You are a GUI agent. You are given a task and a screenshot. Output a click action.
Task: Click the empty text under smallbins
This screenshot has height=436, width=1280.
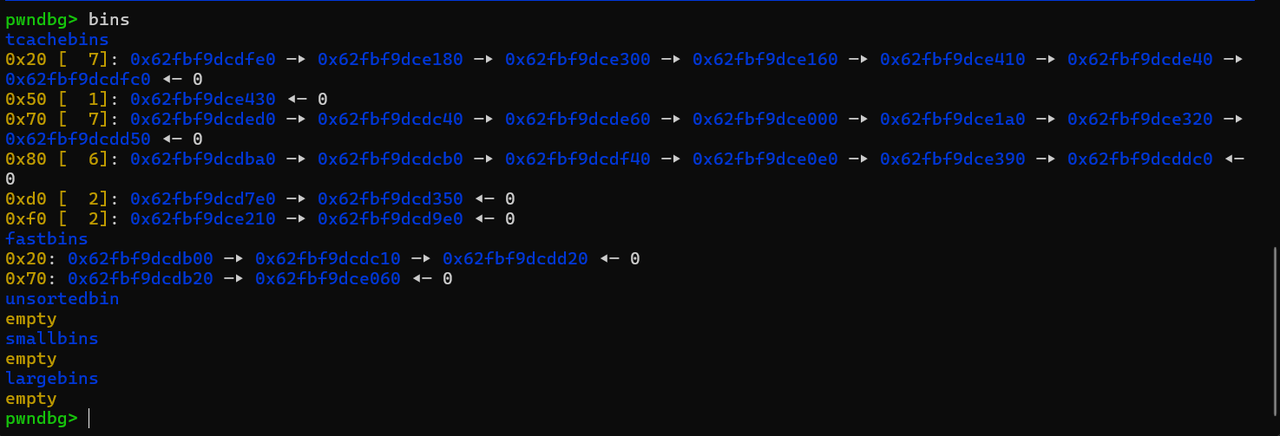(31, 359)
